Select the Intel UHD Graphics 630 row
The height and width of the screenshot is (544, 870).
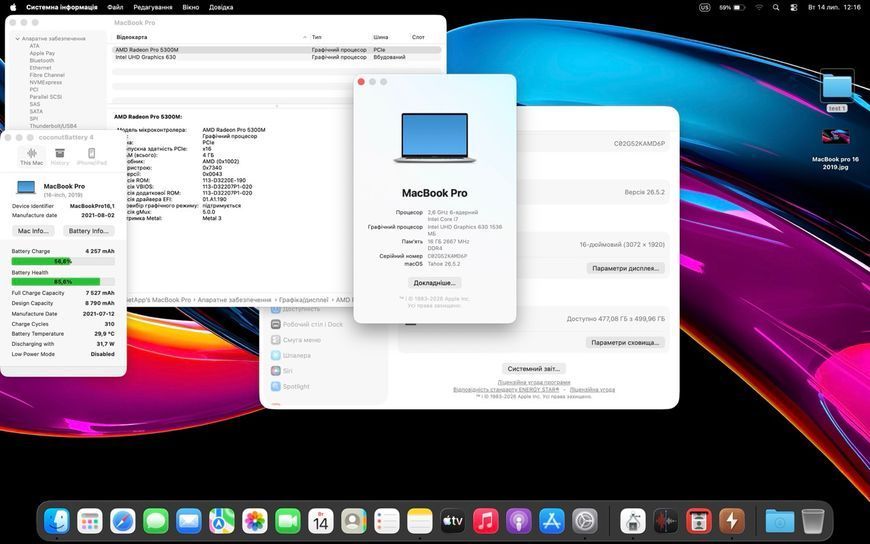pyautogui.click(x=277, y=57)
